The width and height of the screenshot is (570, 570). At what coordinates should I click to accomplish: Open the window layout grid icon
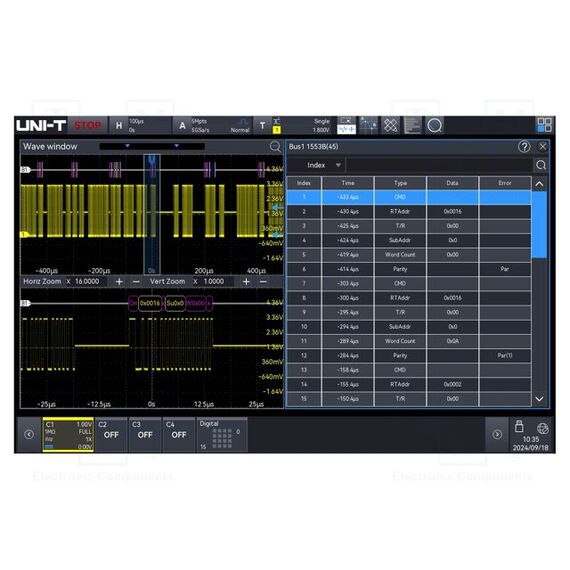point(544,125)
